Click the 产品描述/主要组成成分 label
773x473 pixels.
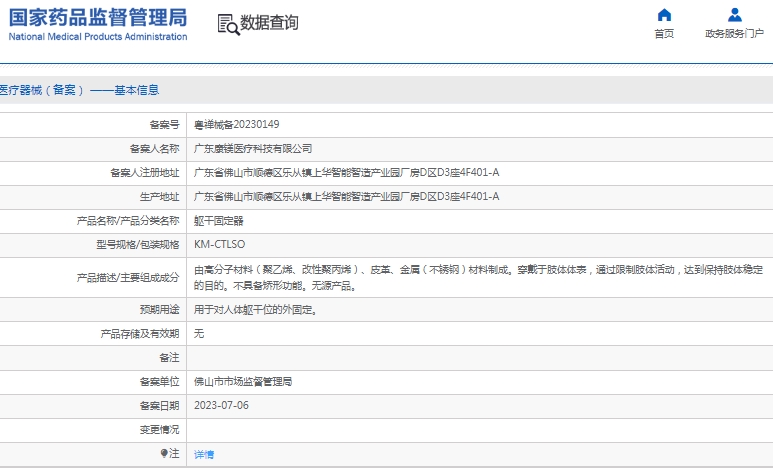pos(128,278)
